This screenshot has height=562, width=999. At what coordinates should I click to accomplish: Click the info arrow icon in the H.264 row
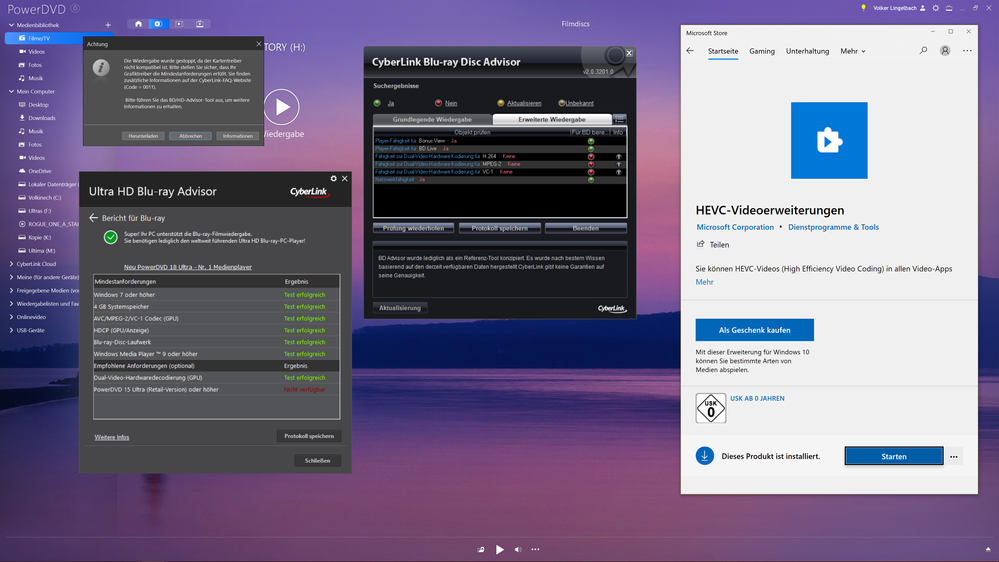pyautogui.click(x=618, y=156)
